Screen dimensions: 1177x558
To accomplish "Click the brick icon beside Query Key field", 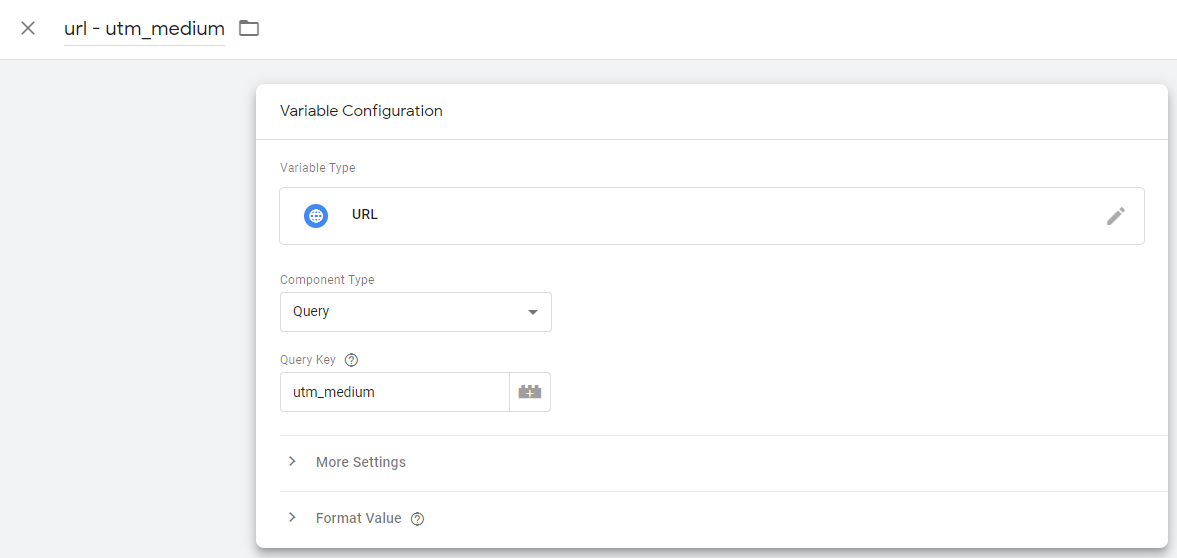I will pyautogui.click(x=530, y=392).
